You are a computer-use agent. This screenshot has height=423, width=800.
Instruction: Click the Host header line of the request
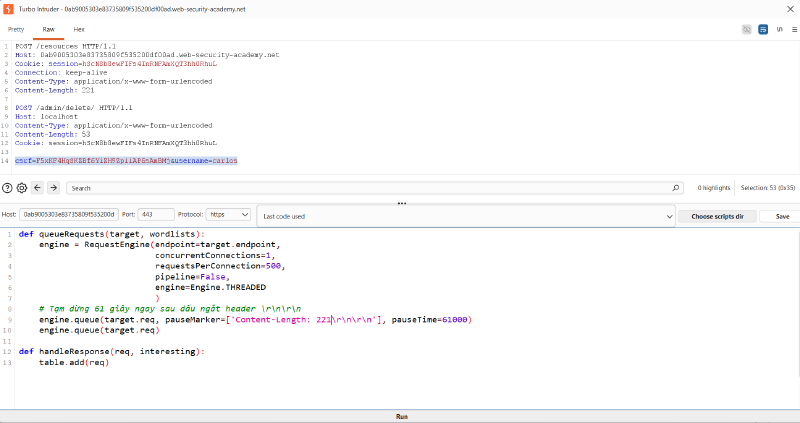147,55
